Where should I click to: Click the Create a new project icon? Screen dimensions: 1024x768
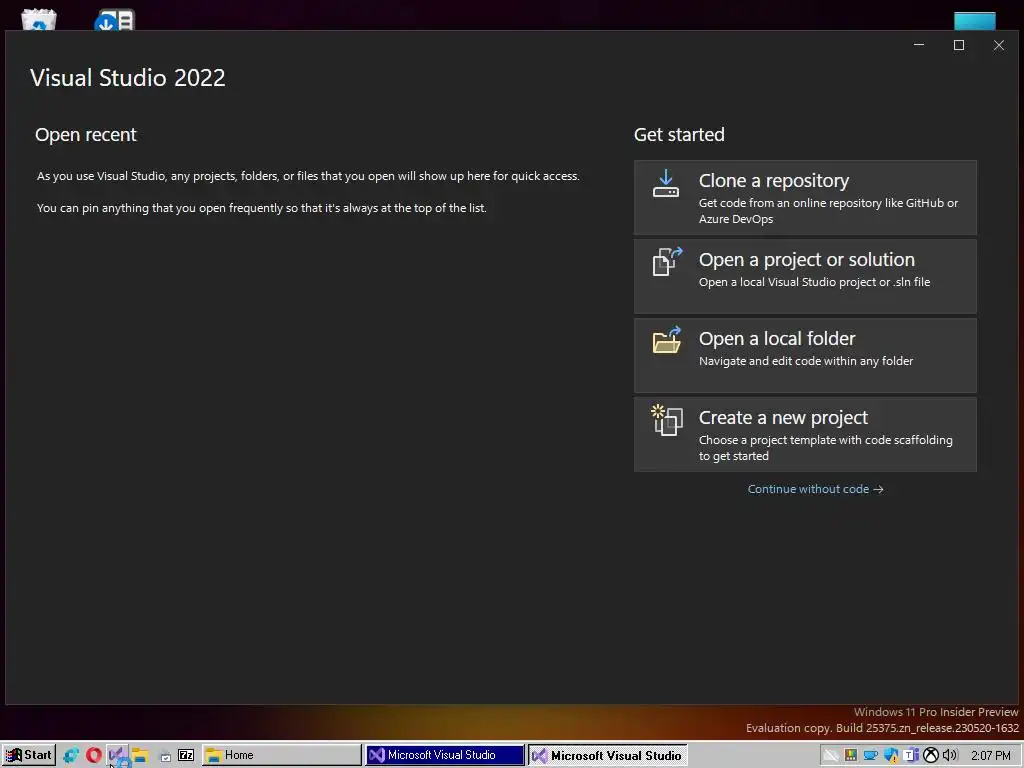click(x=667, y=420)
